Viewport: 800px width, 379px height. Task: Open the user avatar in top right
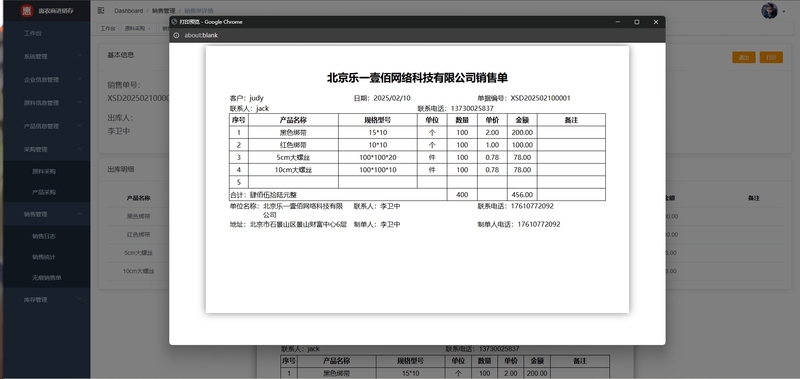(769, 11)
